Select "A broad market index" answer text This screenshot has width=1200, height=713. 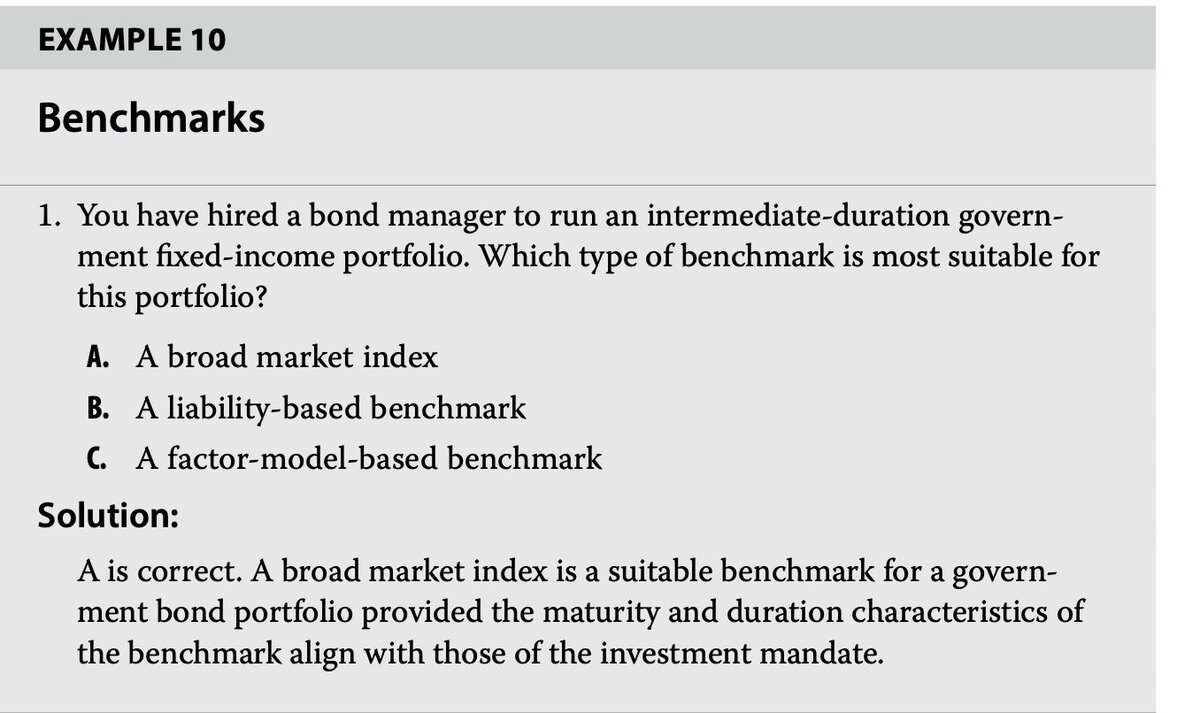click(287, 357)
